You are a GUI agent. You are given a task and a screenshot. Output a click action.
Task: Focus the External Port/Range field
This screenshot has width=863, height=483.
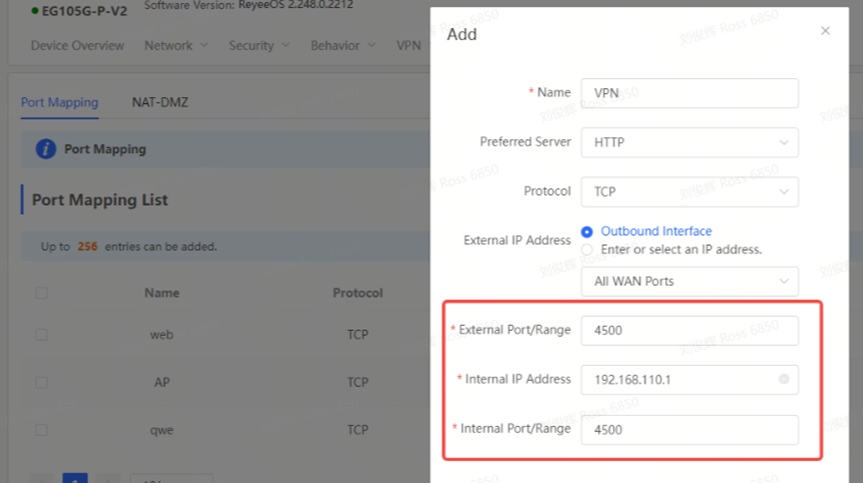click(x=689, y=330)
